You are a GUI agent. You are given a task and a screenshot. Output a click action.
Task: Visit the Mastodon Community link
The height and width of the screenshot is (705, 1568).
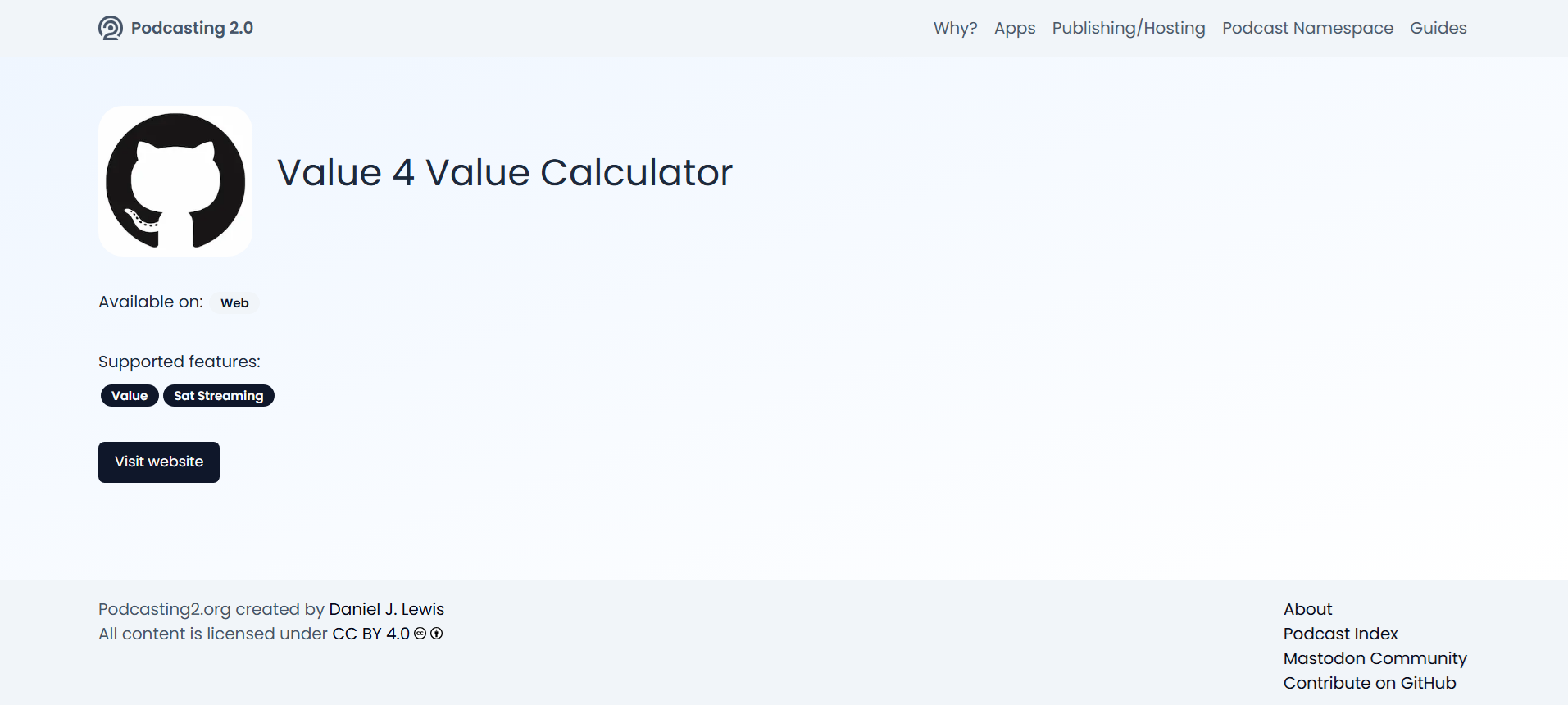click(1375, 658)
